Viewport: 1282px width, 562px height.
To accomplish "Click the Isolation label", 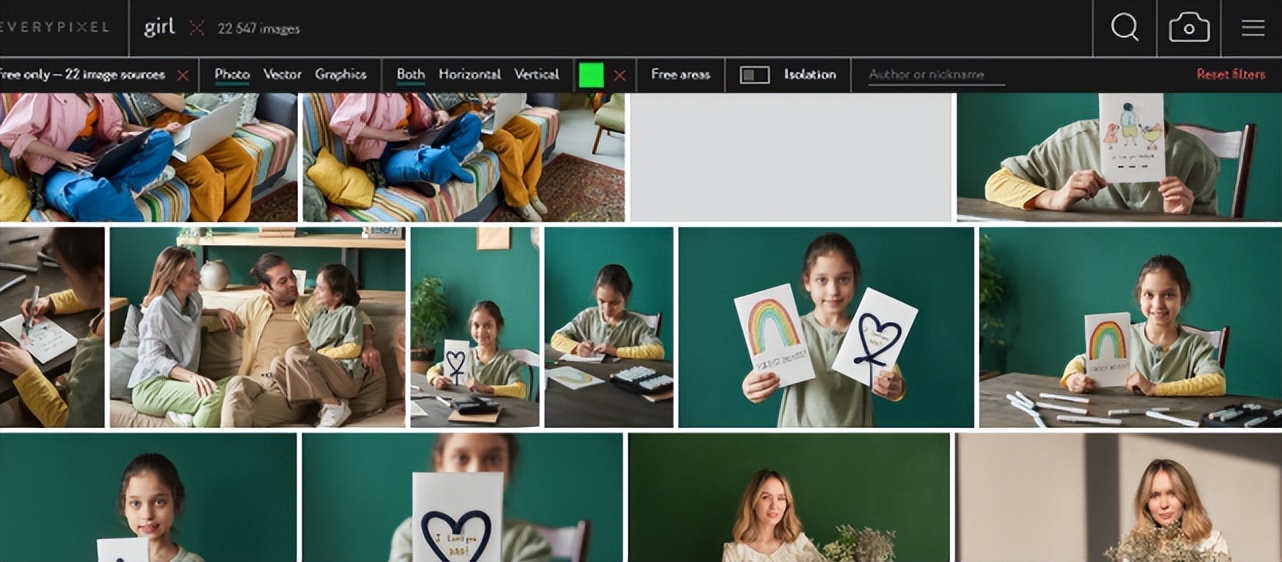I will tap(810, 75).
